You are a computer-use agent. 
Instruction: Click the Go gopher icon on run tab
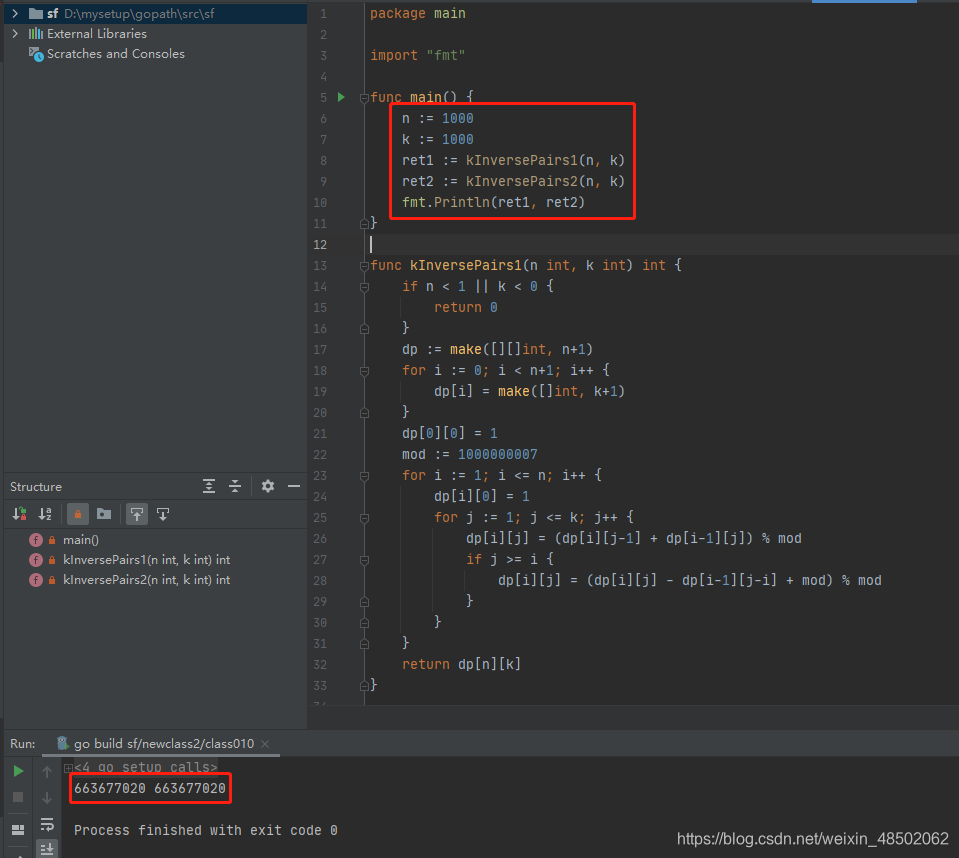[62, 743]
